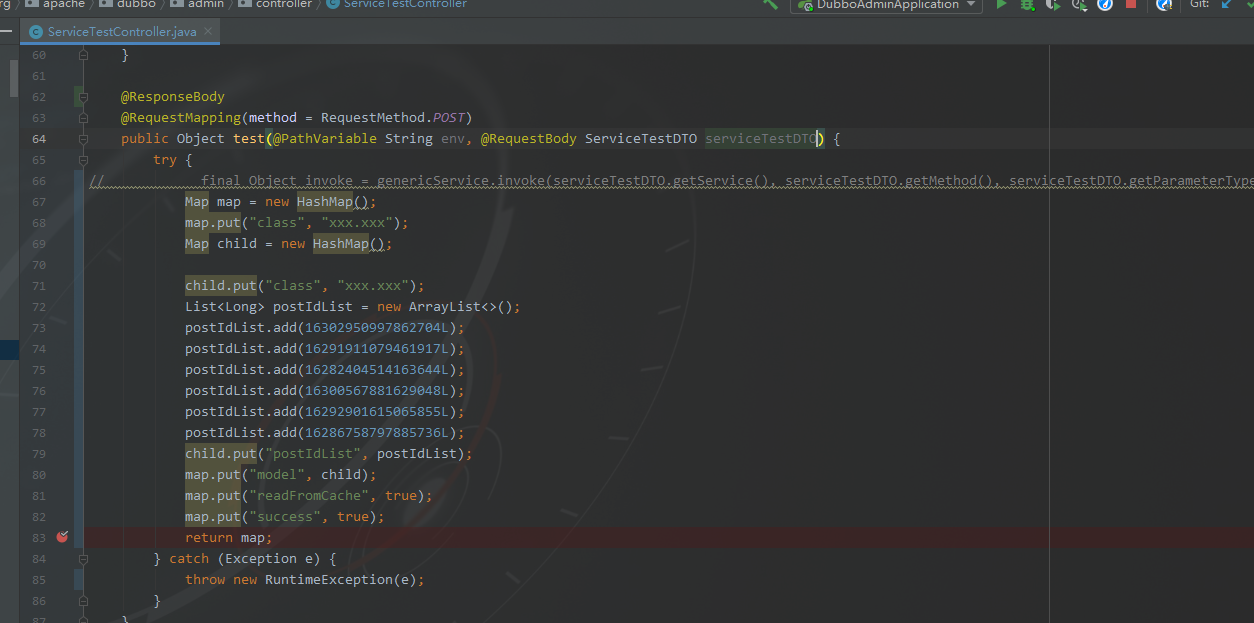Click line number 70 in the gutter

(39, 265)
